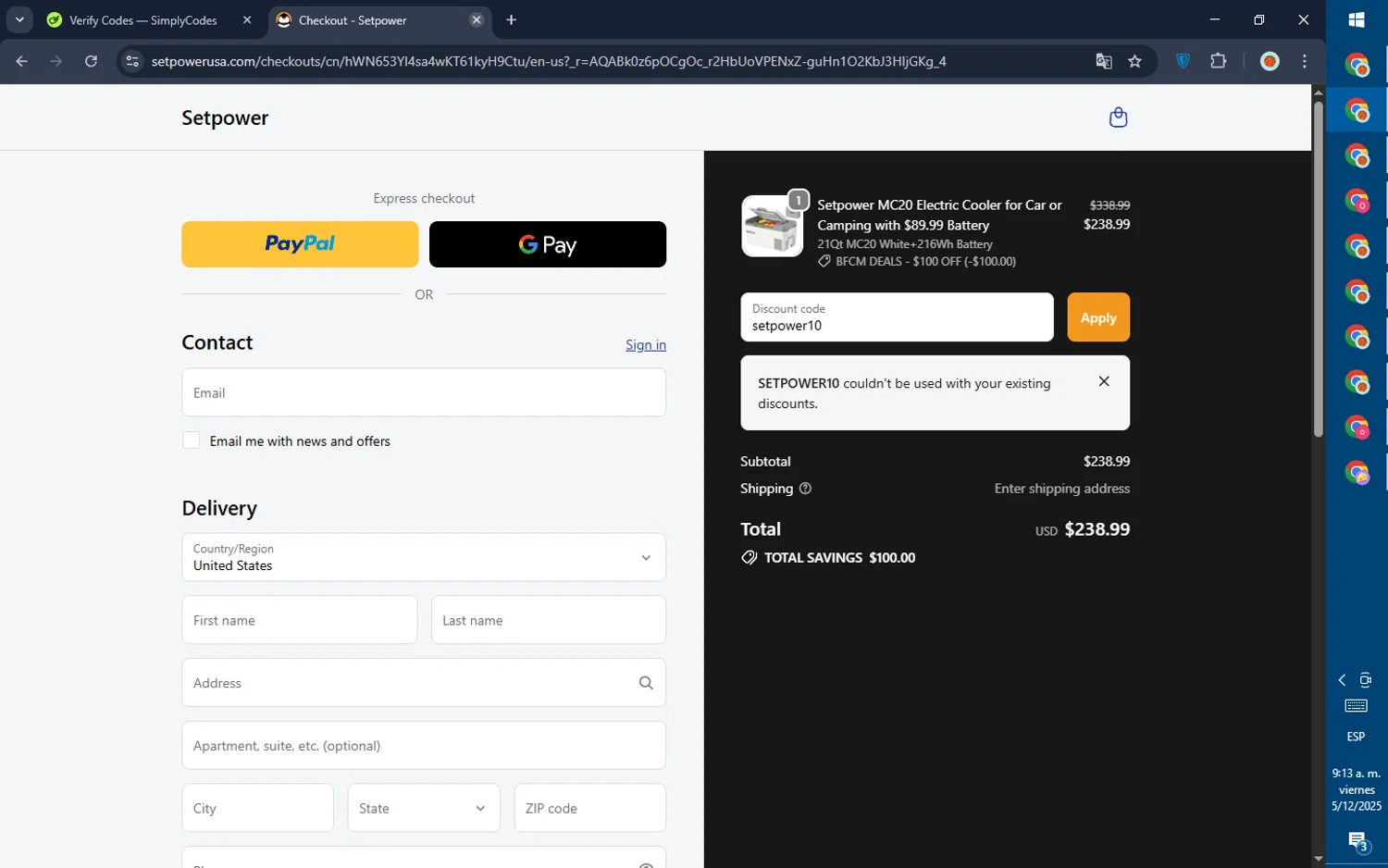1388x868 pixels.
Task: Click the Shipping help question icon
Action: [x=805, y=489]
